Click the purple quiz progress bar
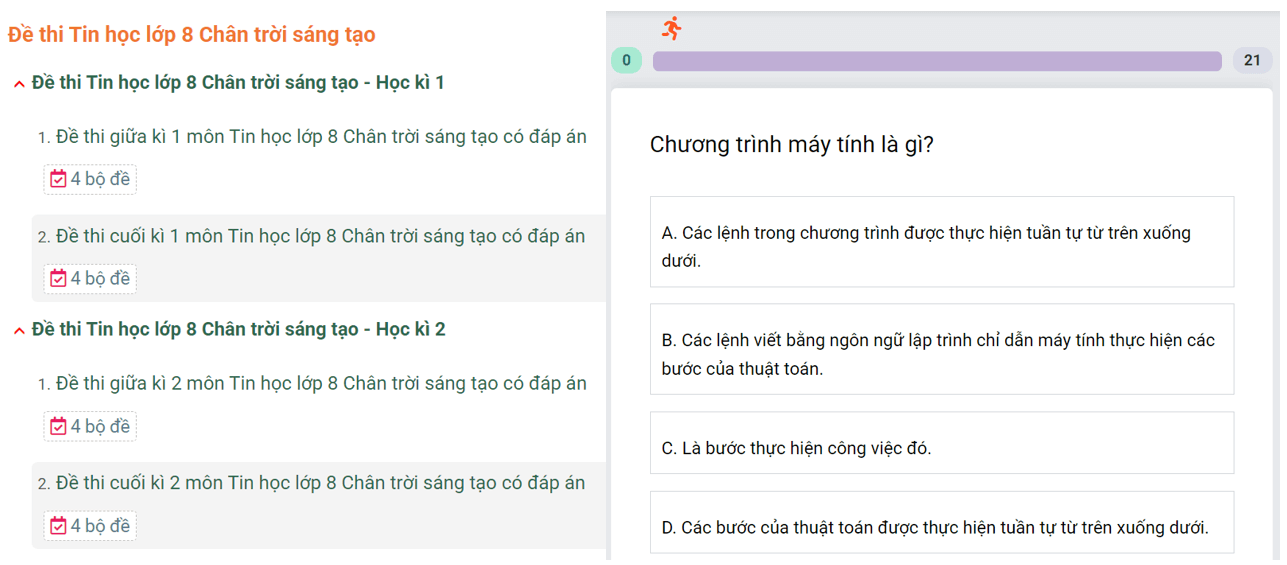This screenshot has height=565, width=1287. (x=937, y=61)
